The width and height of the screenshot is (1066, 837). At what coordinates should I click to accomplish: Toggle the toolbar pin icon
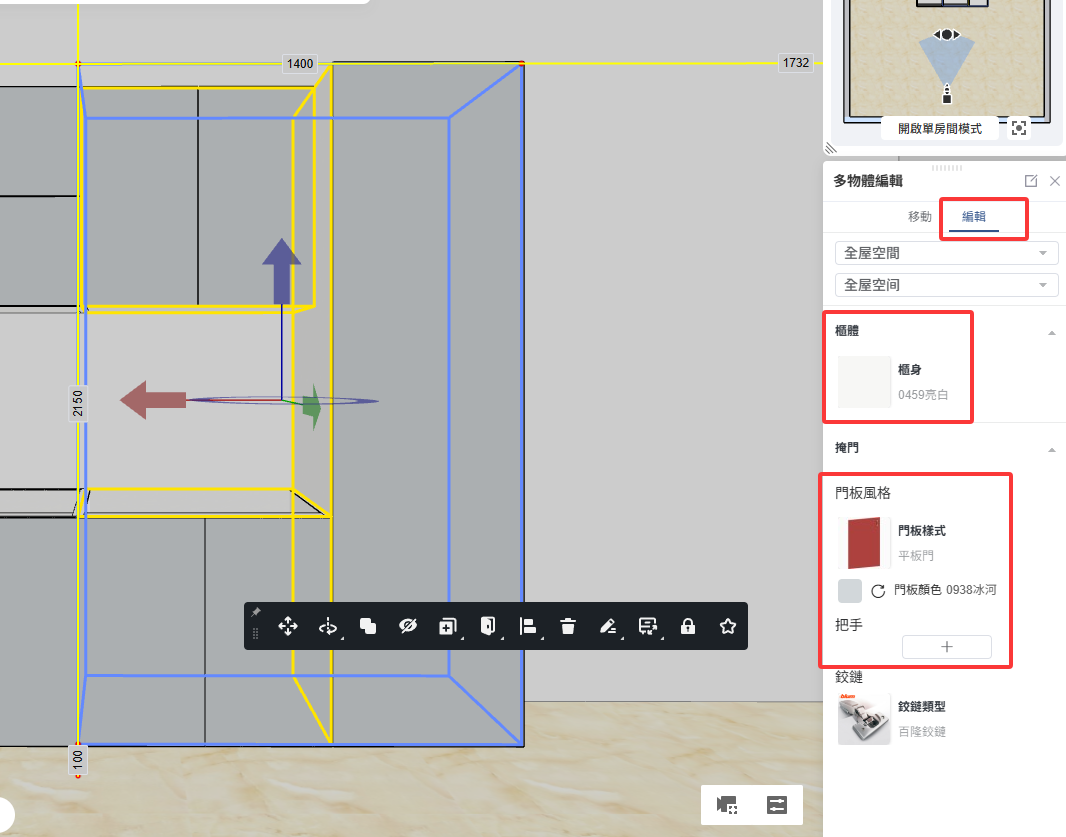click(256, 611)
